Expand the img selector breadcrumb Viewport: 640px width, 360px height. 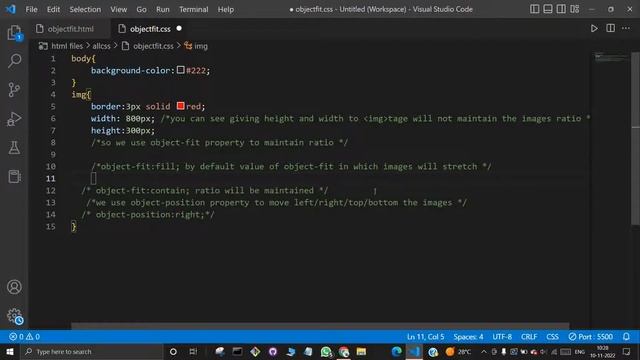[200, 46]
